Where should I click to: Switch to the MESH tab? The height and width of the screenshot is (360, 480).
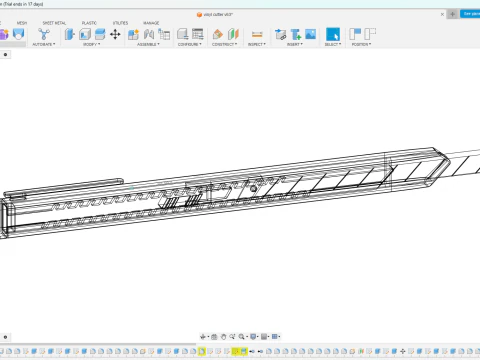tap(22, 23)
